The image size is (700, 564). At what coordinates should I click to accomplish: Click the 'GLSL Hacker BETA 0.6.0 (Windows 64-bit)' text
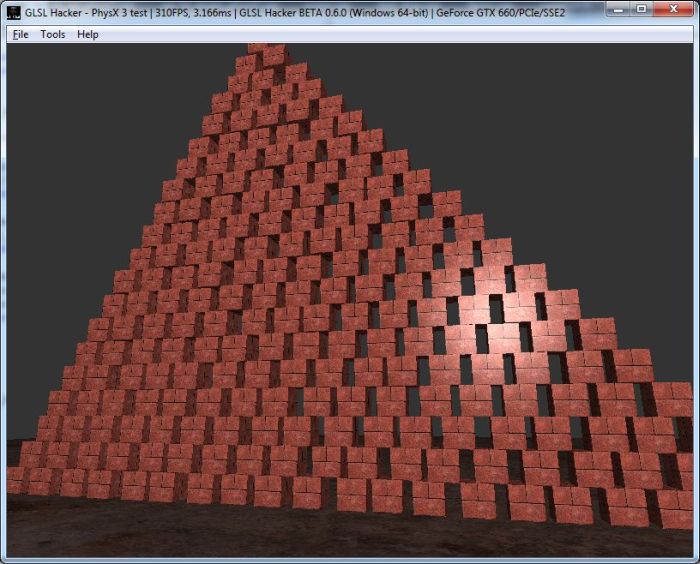(x=333, y=13)
